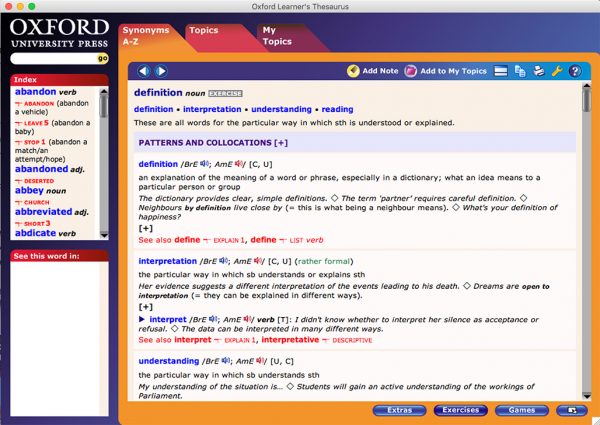600x425 pixels.
Task: Click Add to My Topics label
Action: (x=453, y=71)
